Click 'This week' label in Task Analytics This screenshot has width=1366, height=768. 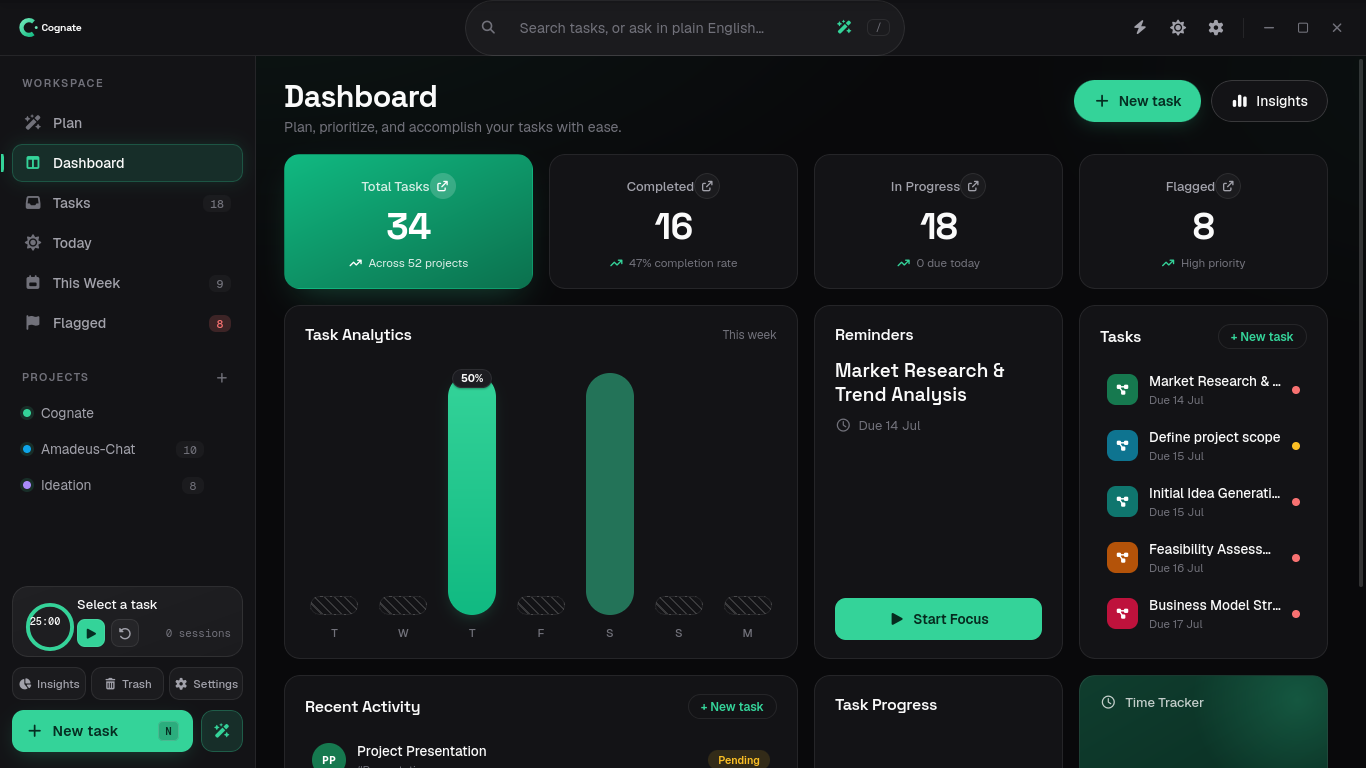pyautogui.click(x=749, y=335)
